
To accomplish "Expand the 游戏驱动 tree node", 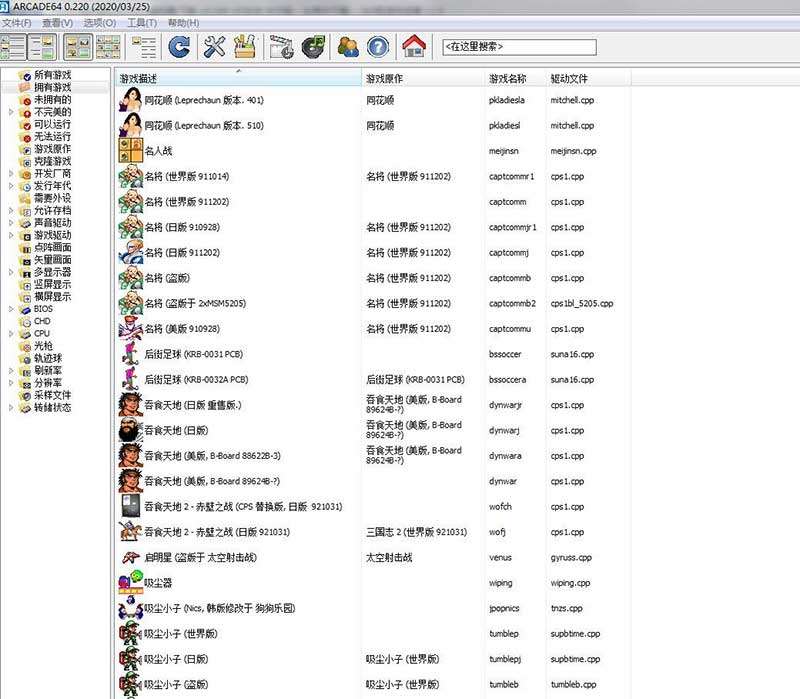I will 11,235.
